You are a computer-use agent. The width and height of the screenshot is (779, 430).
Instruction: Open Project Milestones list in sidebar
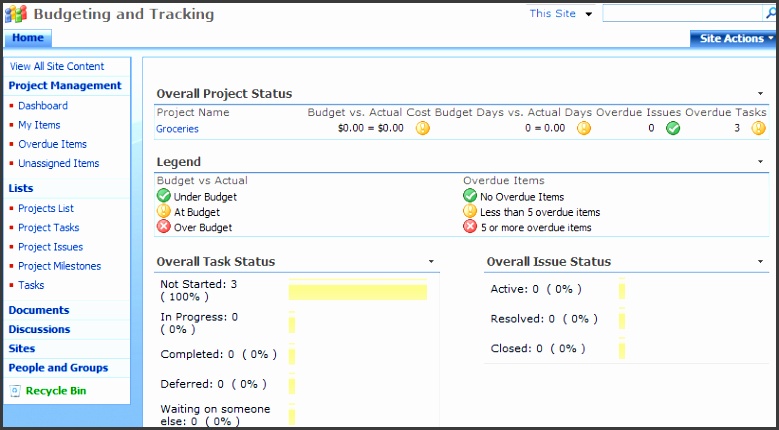pos(59,266)
